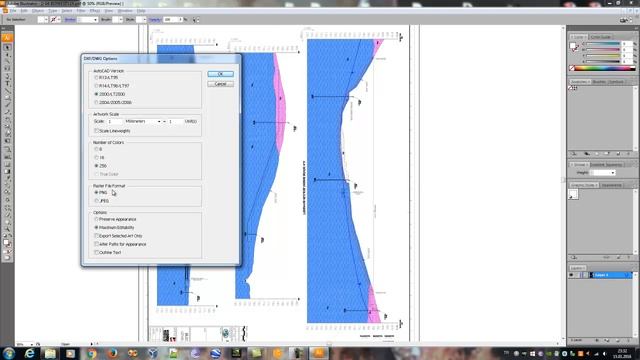Adjust the cyan slider in Color panel
Viewport: 640px width, 360px height.
pos(602,44)
